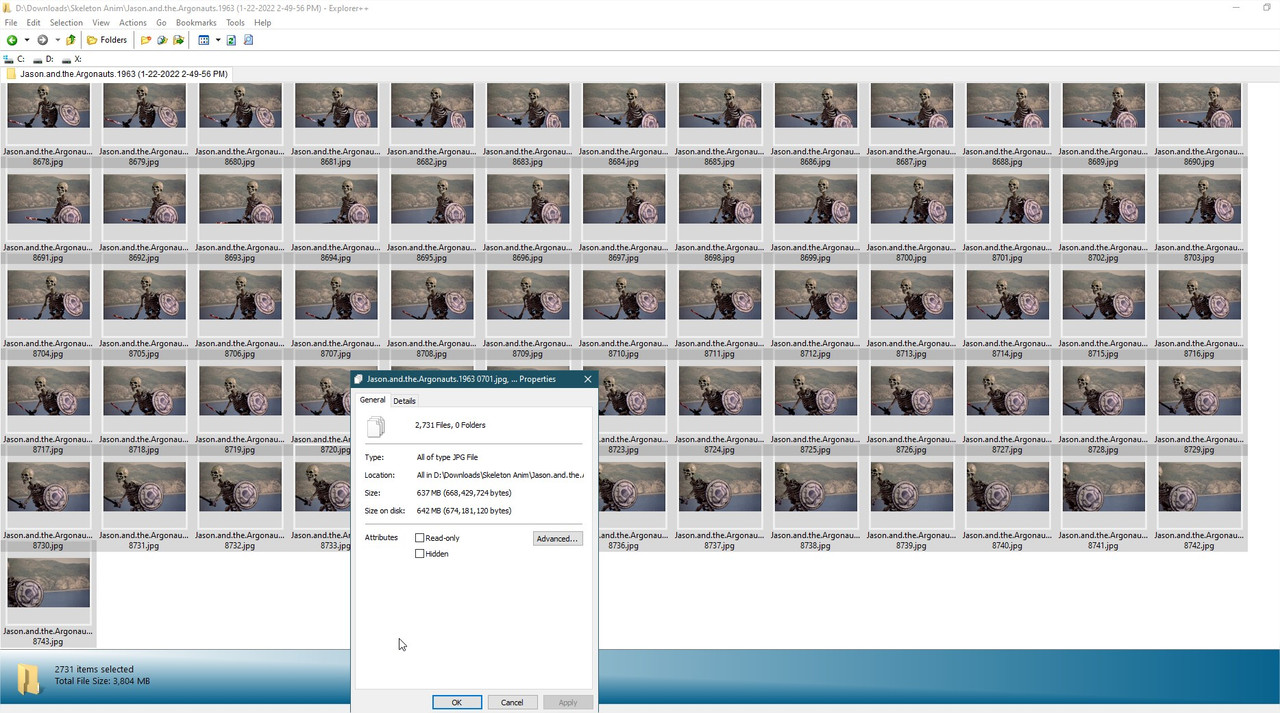Check the Hidden attribute checkbox

click(420, 554)
